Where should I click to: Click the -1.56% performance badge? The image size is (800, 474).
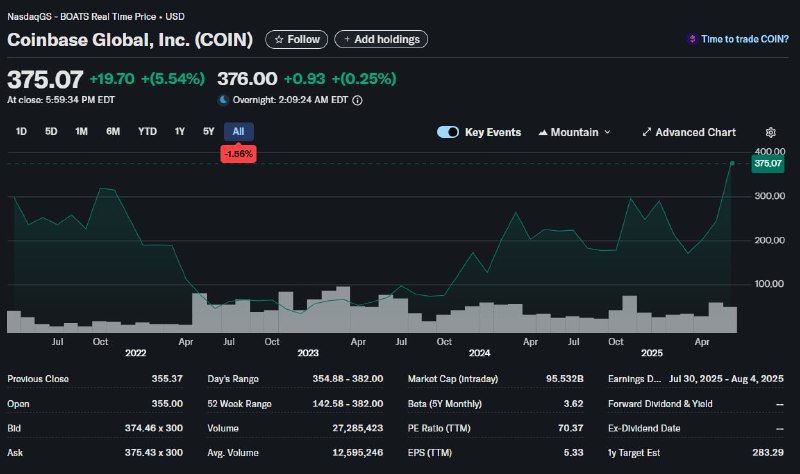pyautogui.click(x=238, y=154)
